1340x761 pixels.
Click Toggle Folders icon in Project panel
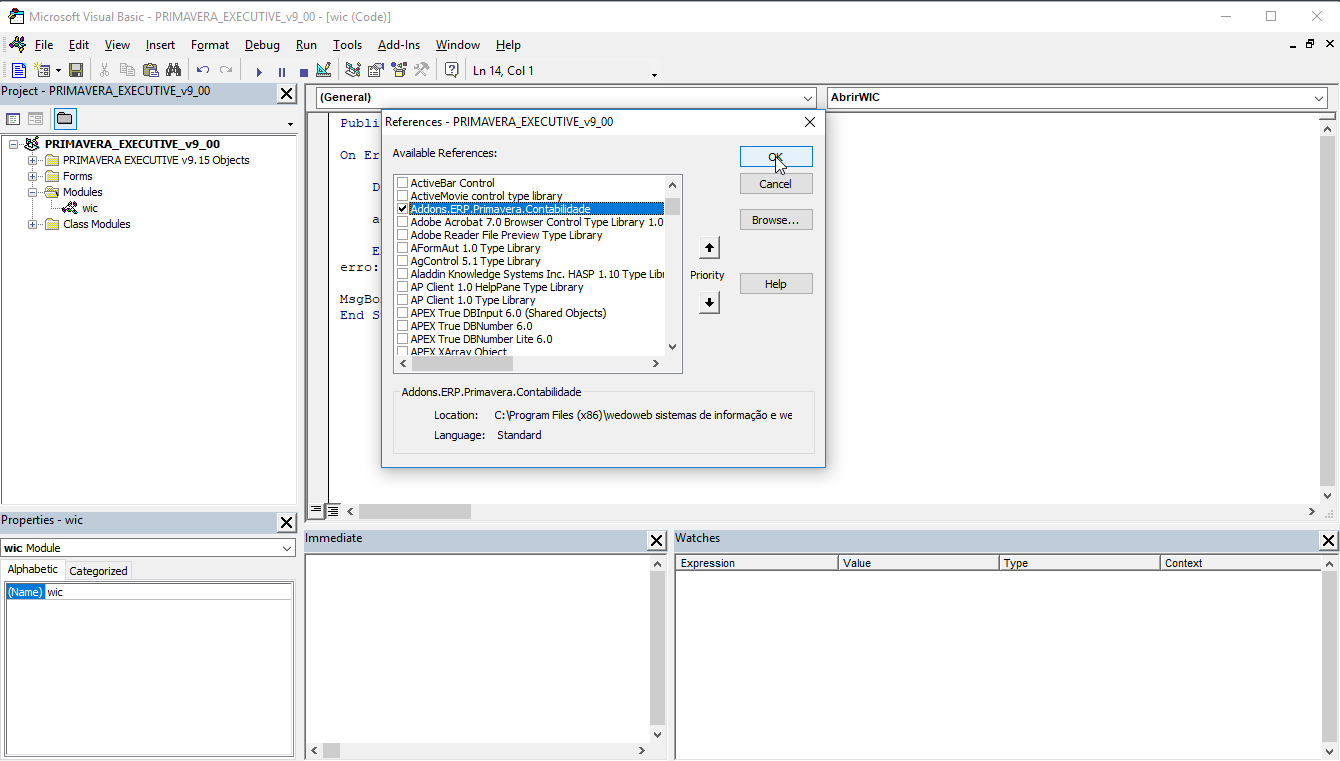click(x=64, y=119)
